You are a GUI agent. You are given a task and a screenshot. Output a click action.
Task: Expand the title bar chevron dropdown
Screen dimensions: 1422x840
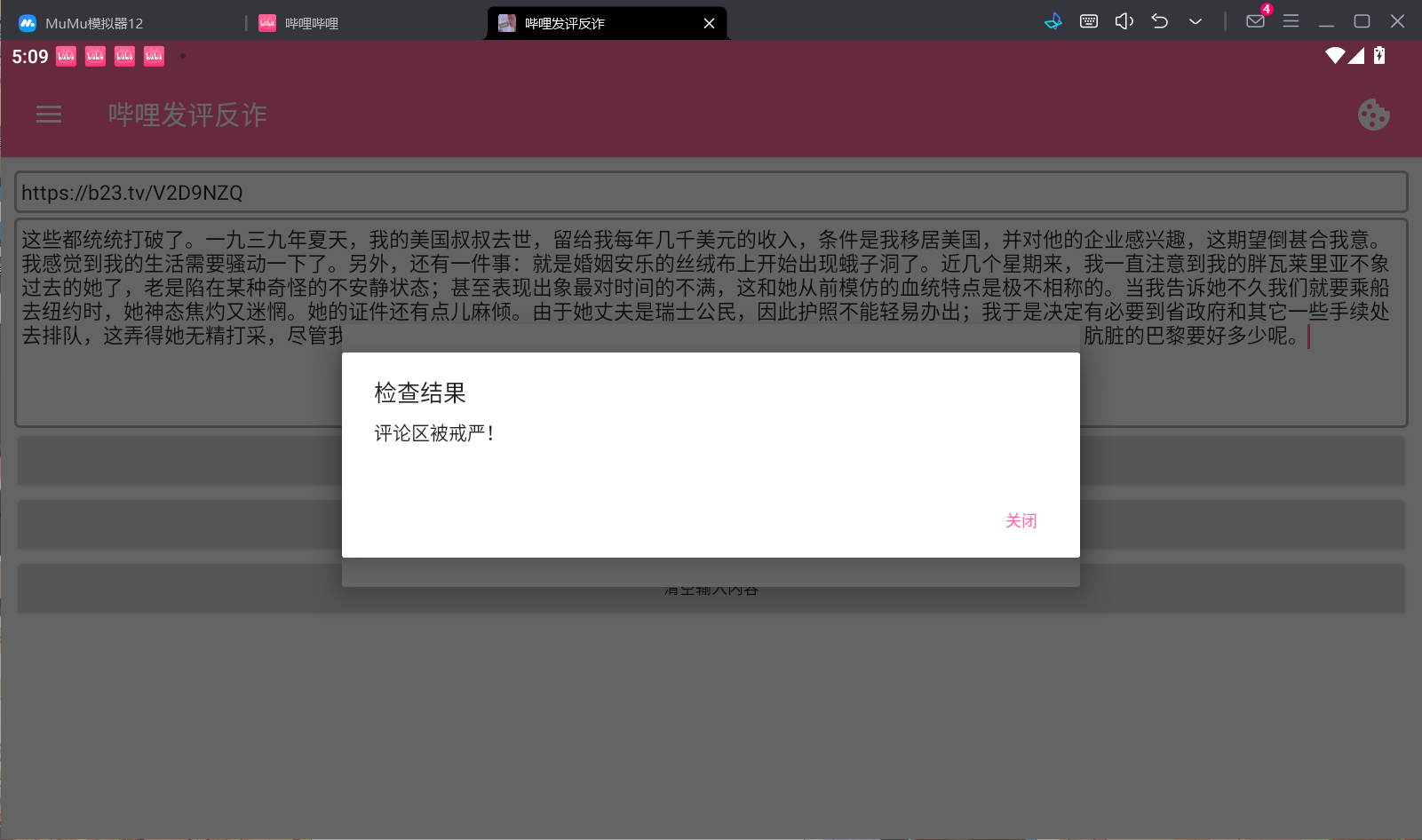(x=1196, y=21)
